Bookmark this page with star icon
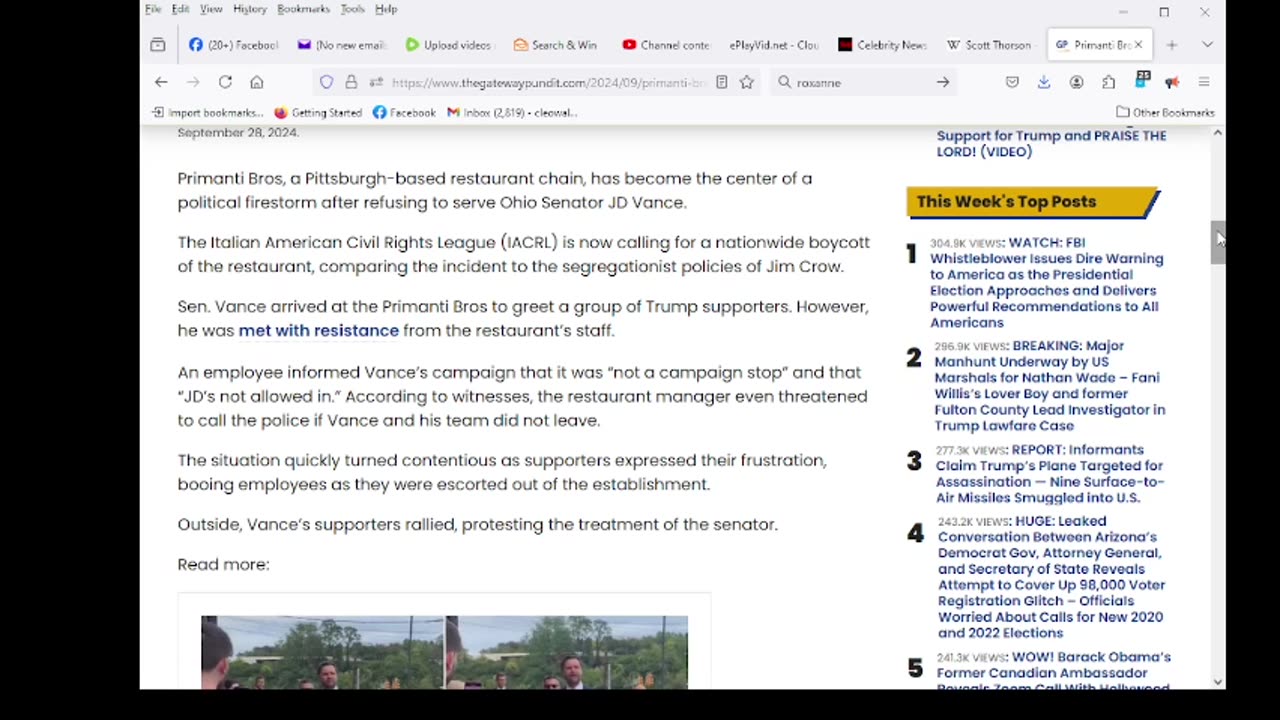Image resolution: width=1280 pixels, height=720 pixels. pos(746,82)
